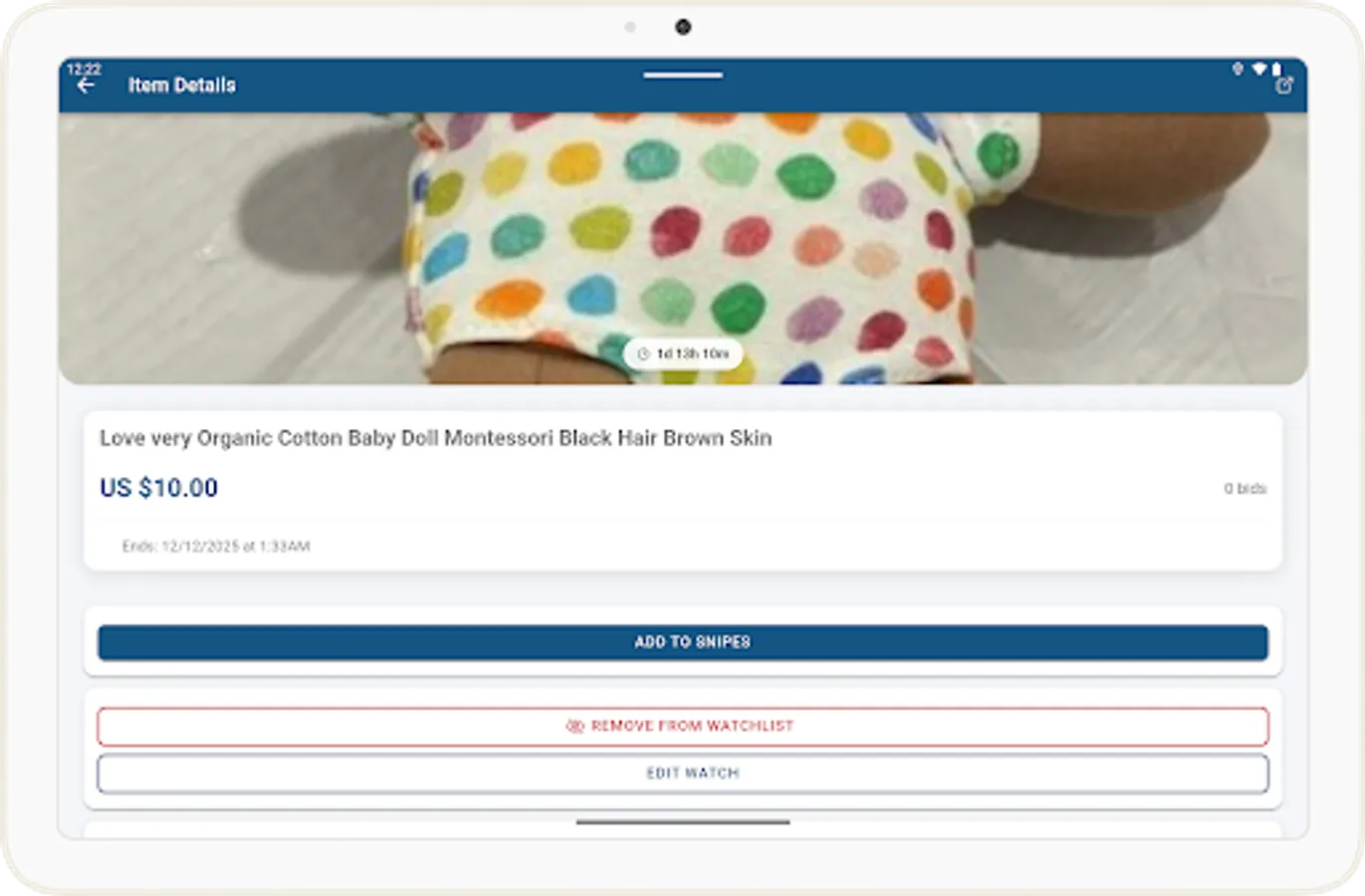Click the prohibition icon beside Remove from Watchlist
This screenshot has width=1365, height=896.
point(575,725)
